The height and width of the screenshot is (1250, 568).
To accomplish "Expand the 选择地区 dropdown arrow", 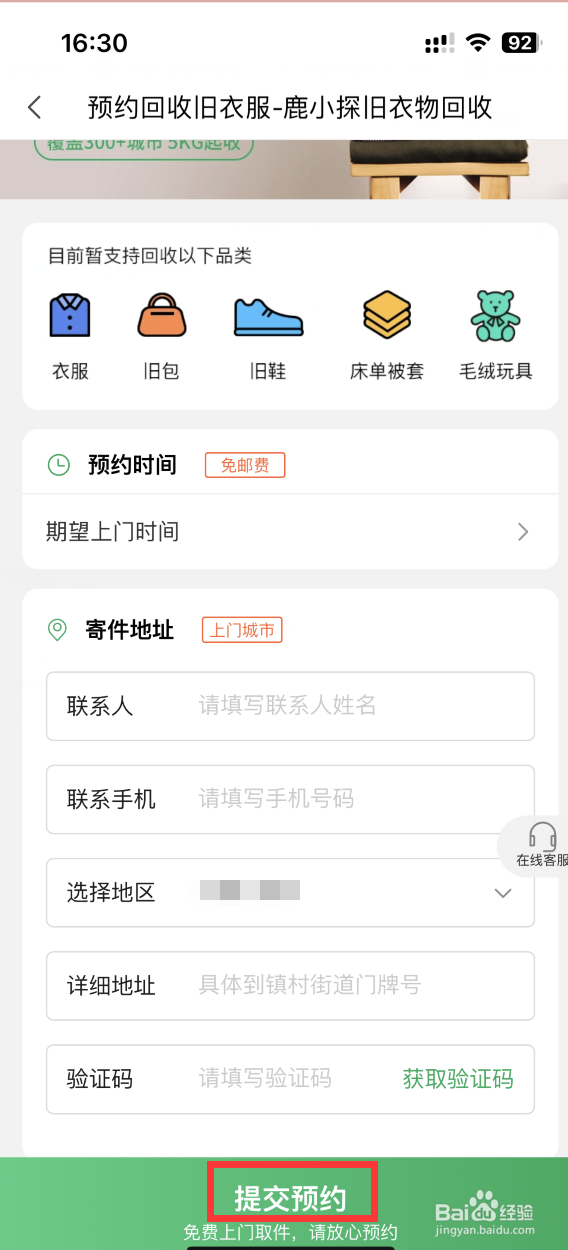I will tap(504, 893).
